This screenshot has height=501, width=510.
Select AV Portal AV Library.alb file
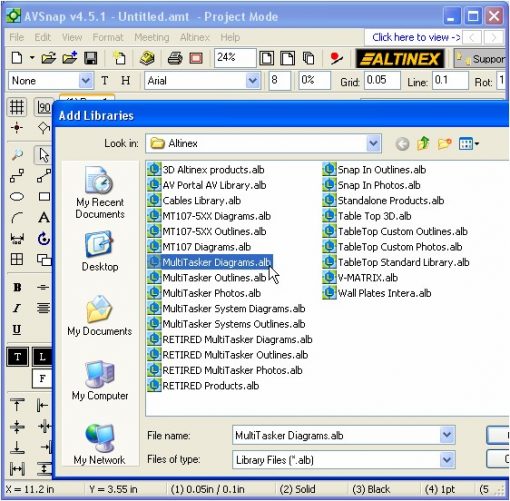tap(207, 185)
